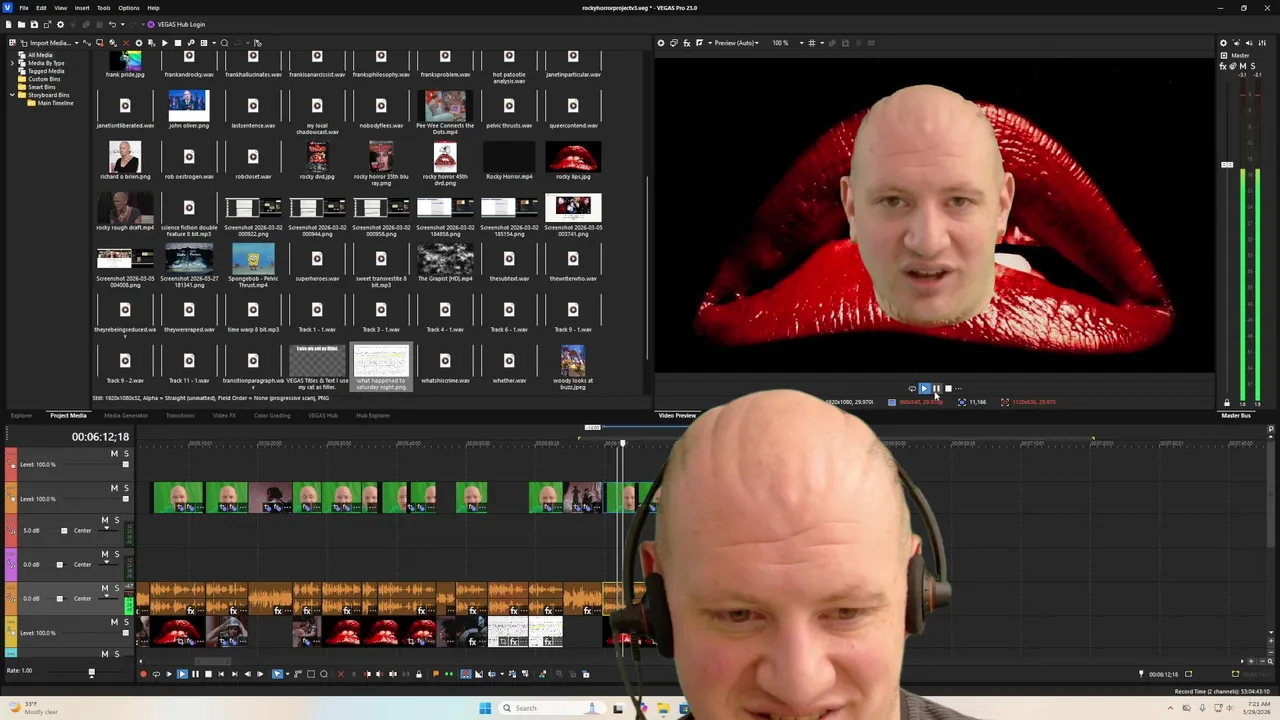This screenshot has width=1280, height=720.
Task: Toggle snapping in timeline toolbar
Action: (466, 674)
